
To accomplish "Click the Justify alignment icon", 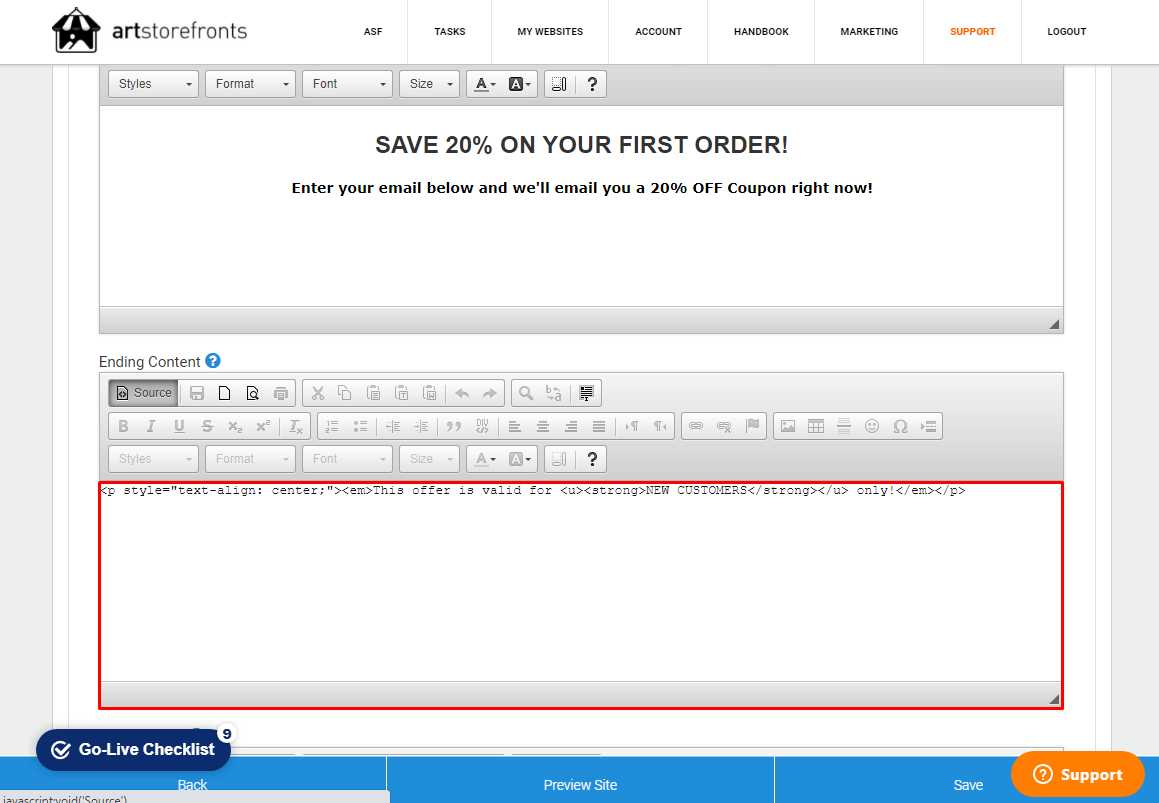I will pos(599,426).
